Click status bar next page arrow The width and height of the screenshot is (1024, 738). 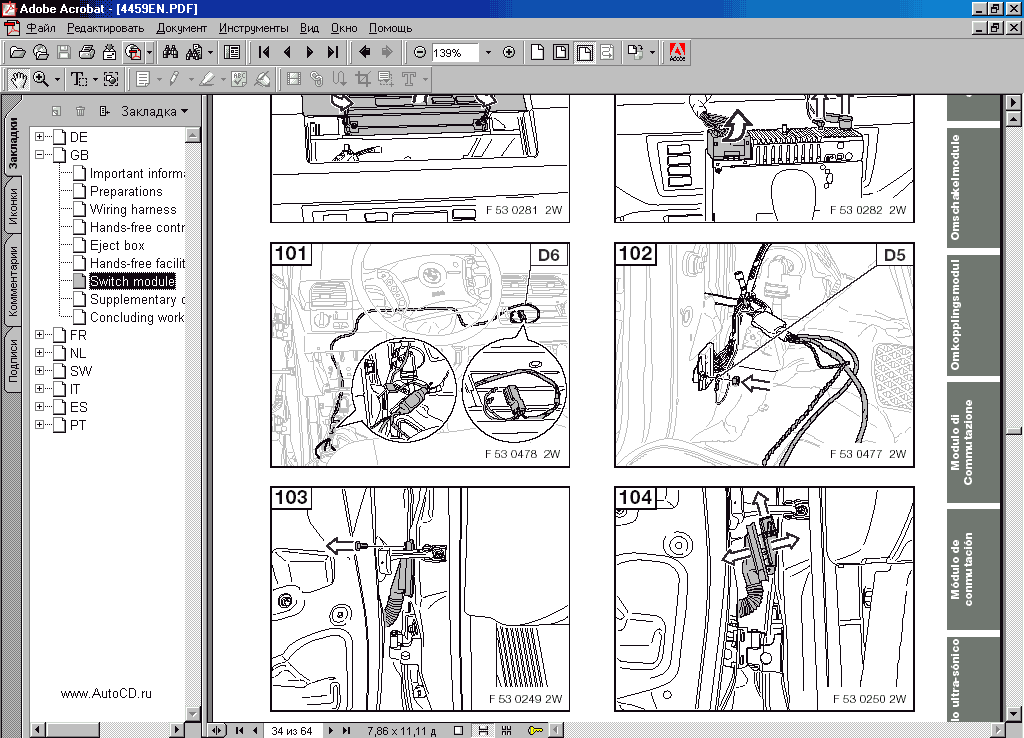pyautogui.click(x=330, y=731)
